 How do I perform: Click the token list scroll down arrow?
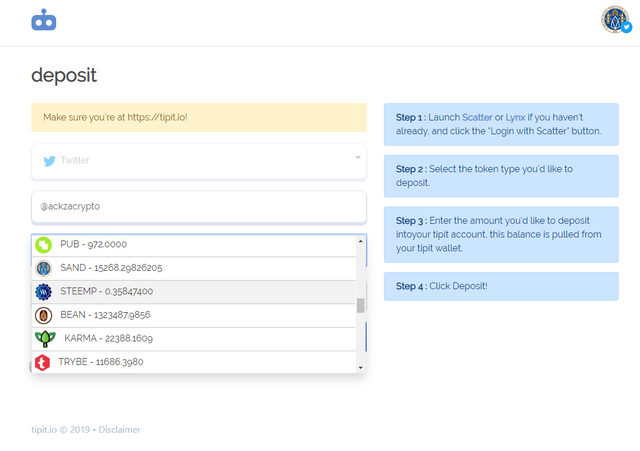tap(360, 367)
